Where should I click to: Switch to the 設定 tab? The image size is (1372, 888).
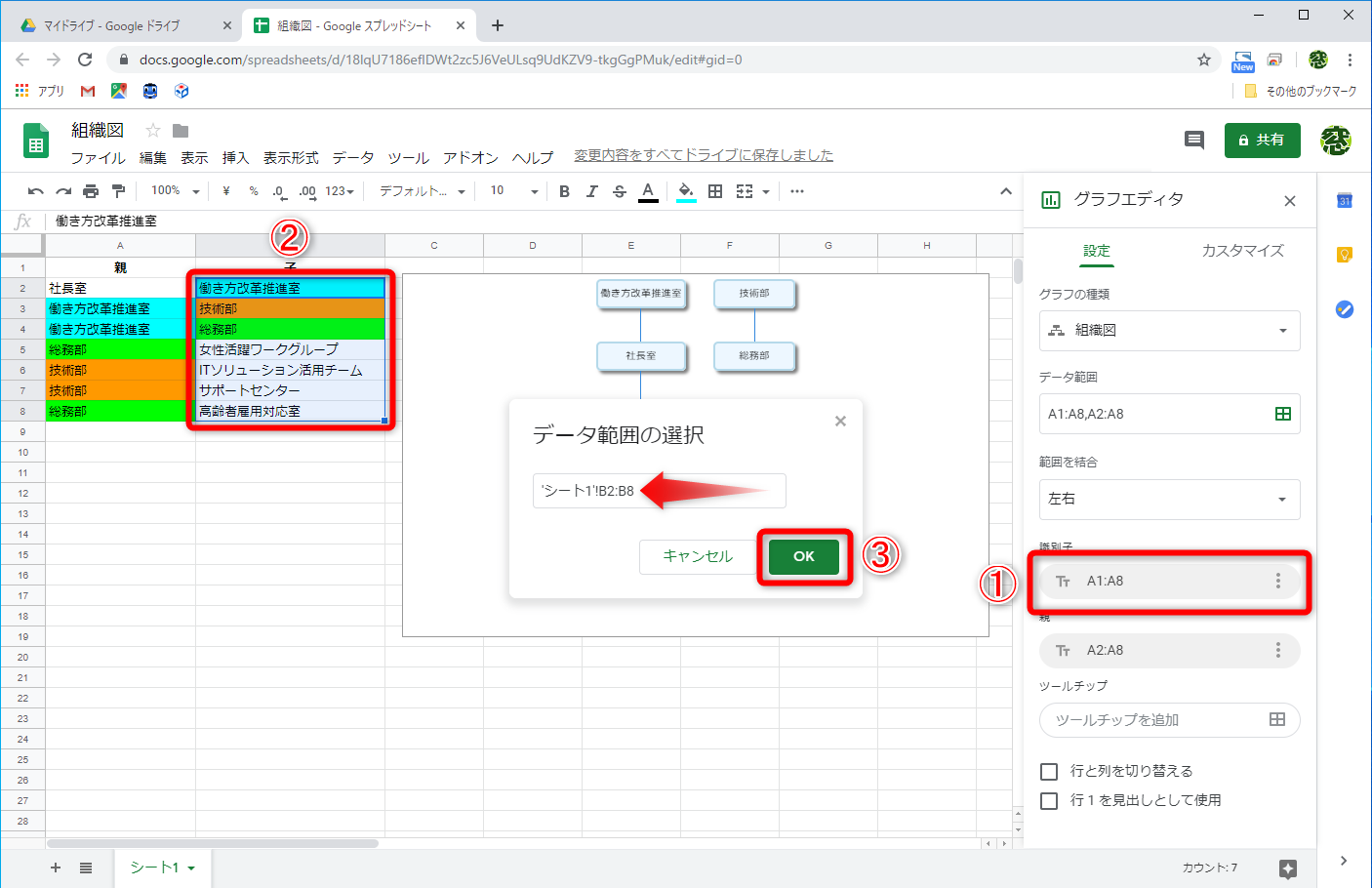1097,251
